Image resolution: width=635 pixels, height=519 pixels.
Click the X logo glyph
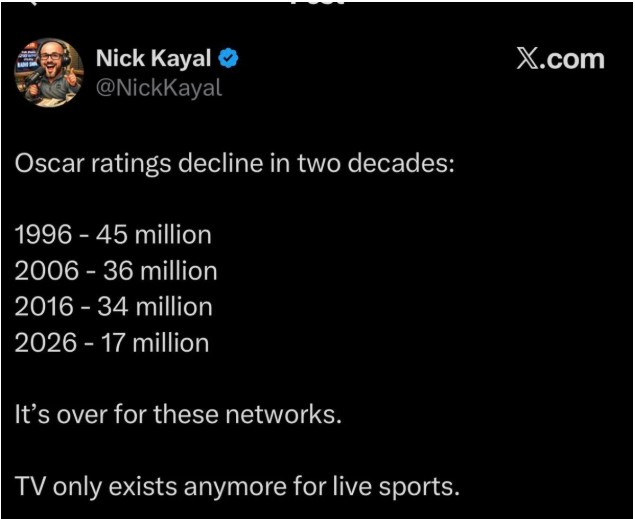click(530, 59)
